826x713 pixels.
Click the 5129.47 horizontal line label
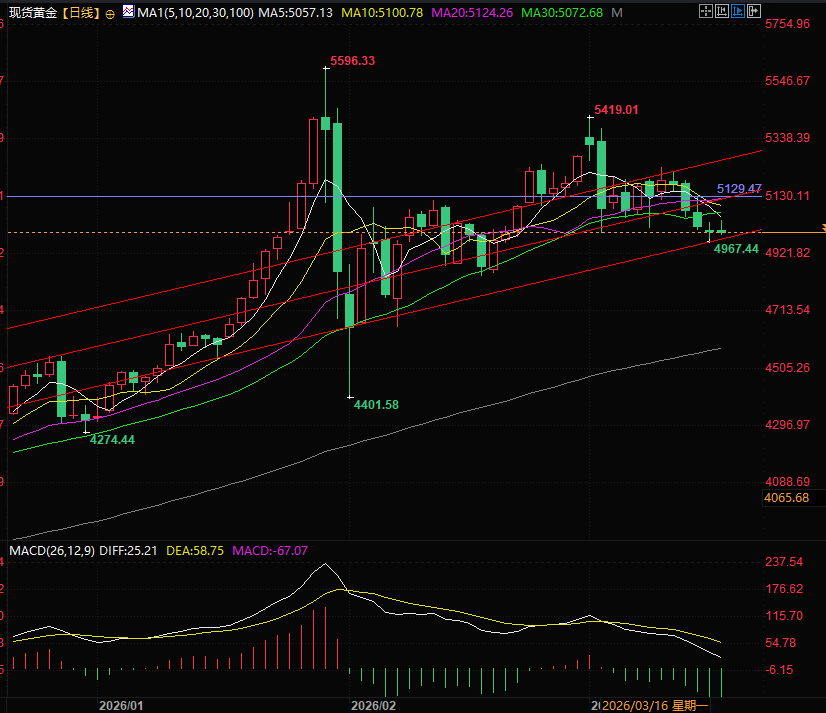[739, 188]
